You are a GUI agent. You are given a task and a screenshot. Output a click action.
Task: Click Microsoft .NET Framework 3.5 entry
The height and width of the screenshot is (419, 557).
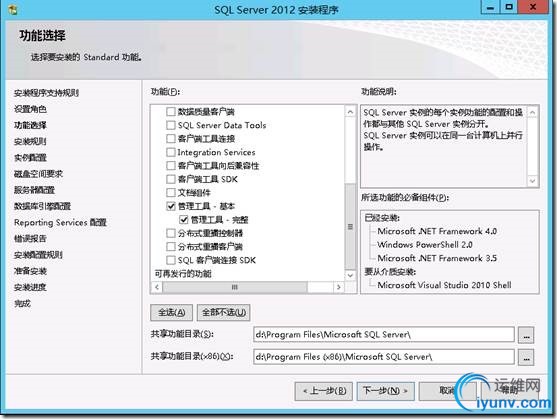point(437,258)
